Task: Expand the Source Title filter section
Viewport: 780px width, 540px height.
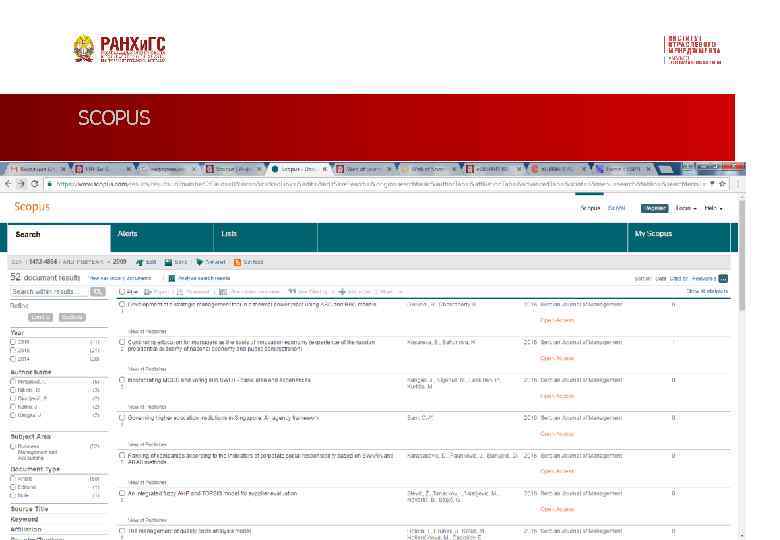Action: click(29, 509)
